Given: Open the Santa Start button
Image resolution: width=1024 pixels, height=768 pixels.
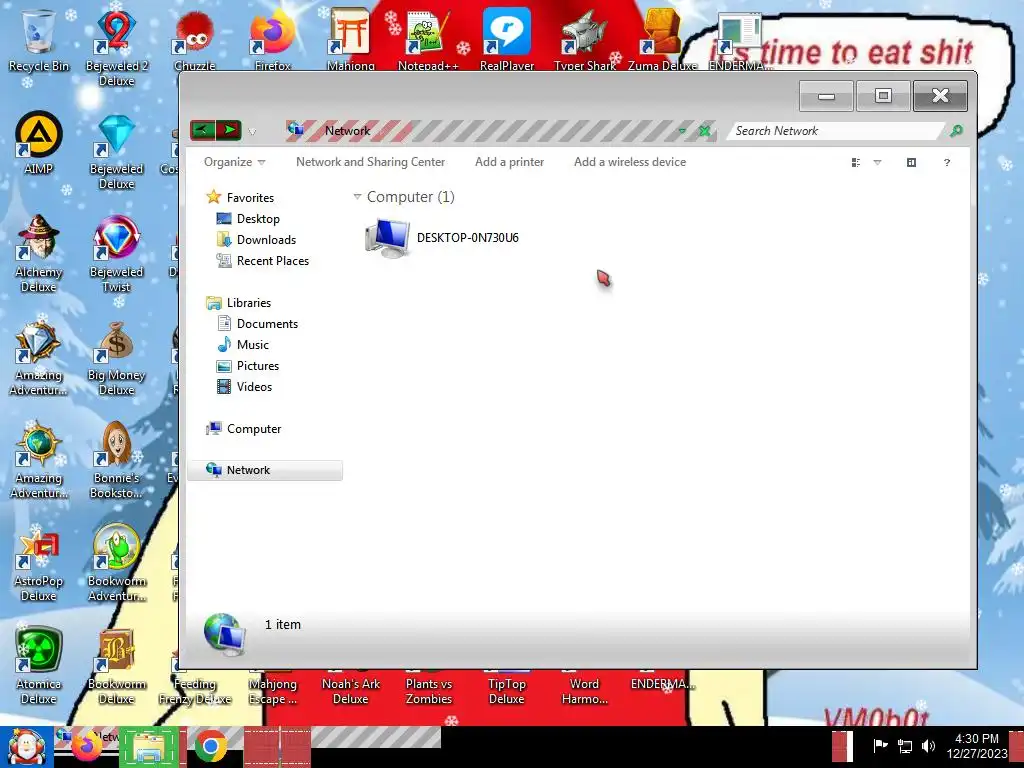Looking at the screenshot, I should coord(26,747).
